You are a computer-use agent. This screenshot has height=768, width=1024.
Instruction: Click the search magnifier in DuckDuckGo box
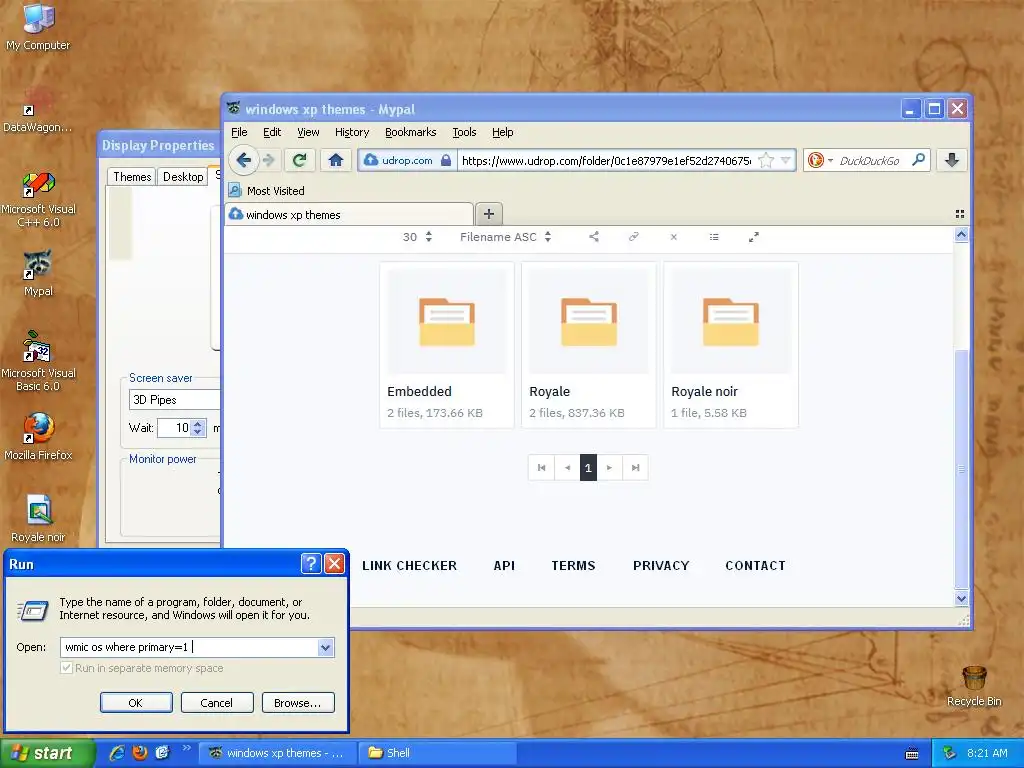[x=918, y=160]
